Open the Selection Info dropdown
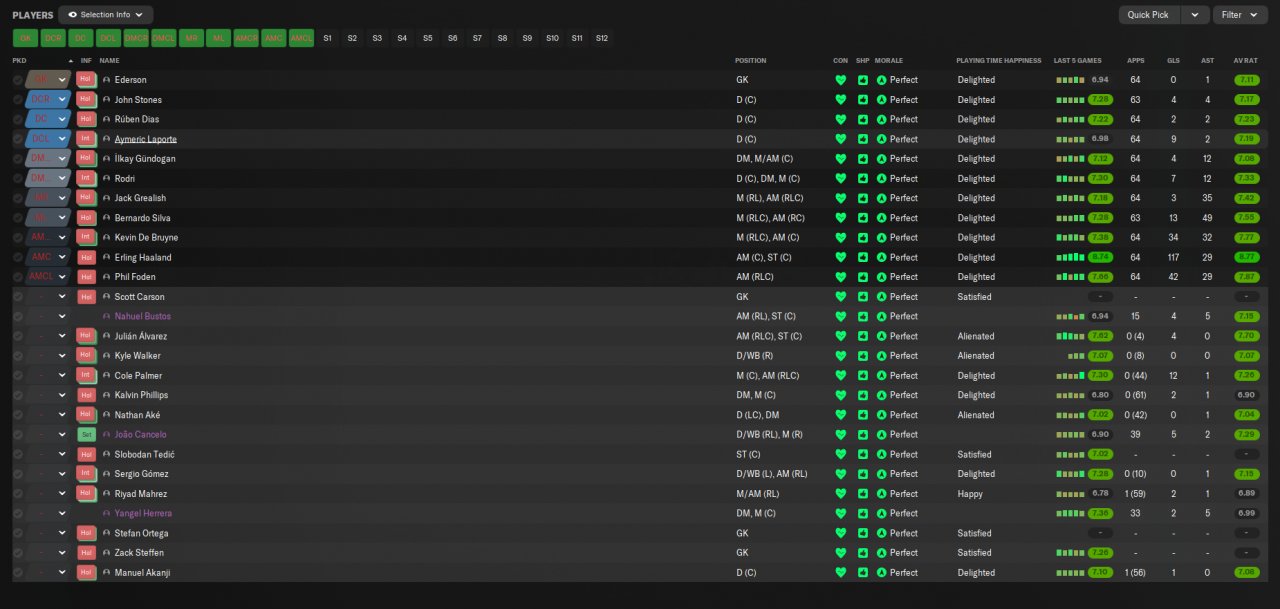 106,15
